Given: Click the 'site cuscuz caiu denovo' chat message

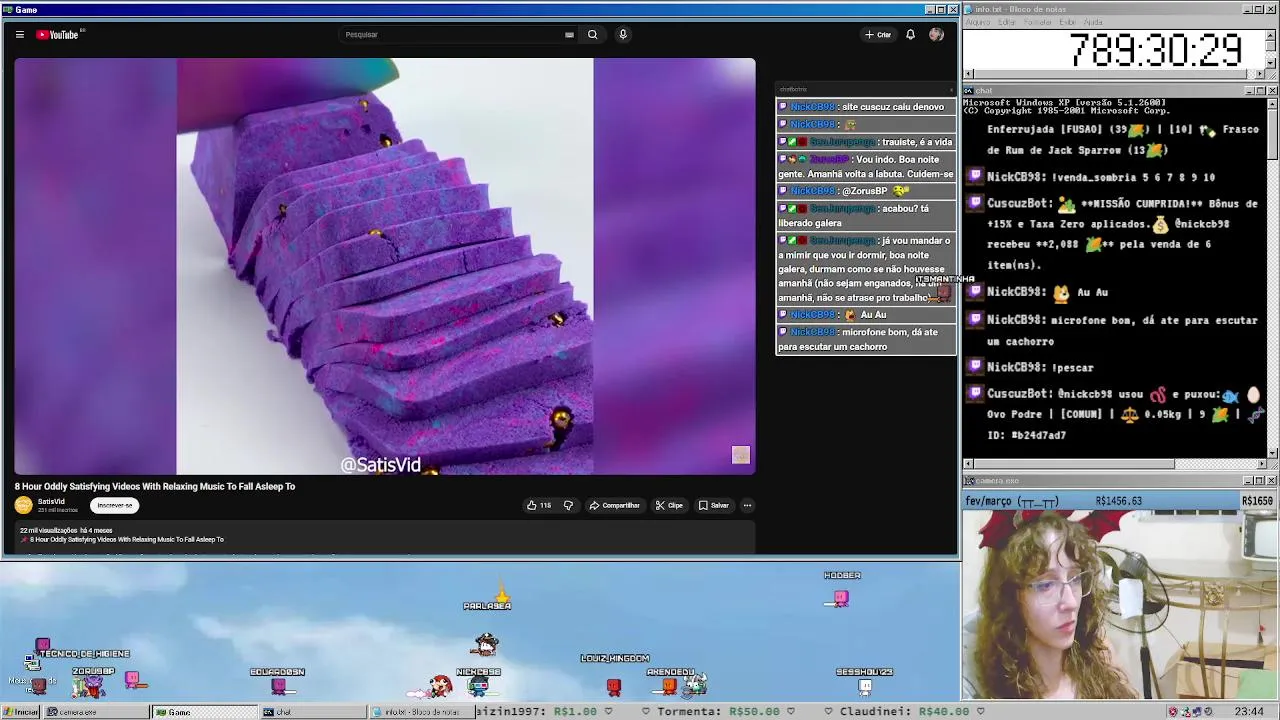Looking at the screenshot, I should (865, 106).
